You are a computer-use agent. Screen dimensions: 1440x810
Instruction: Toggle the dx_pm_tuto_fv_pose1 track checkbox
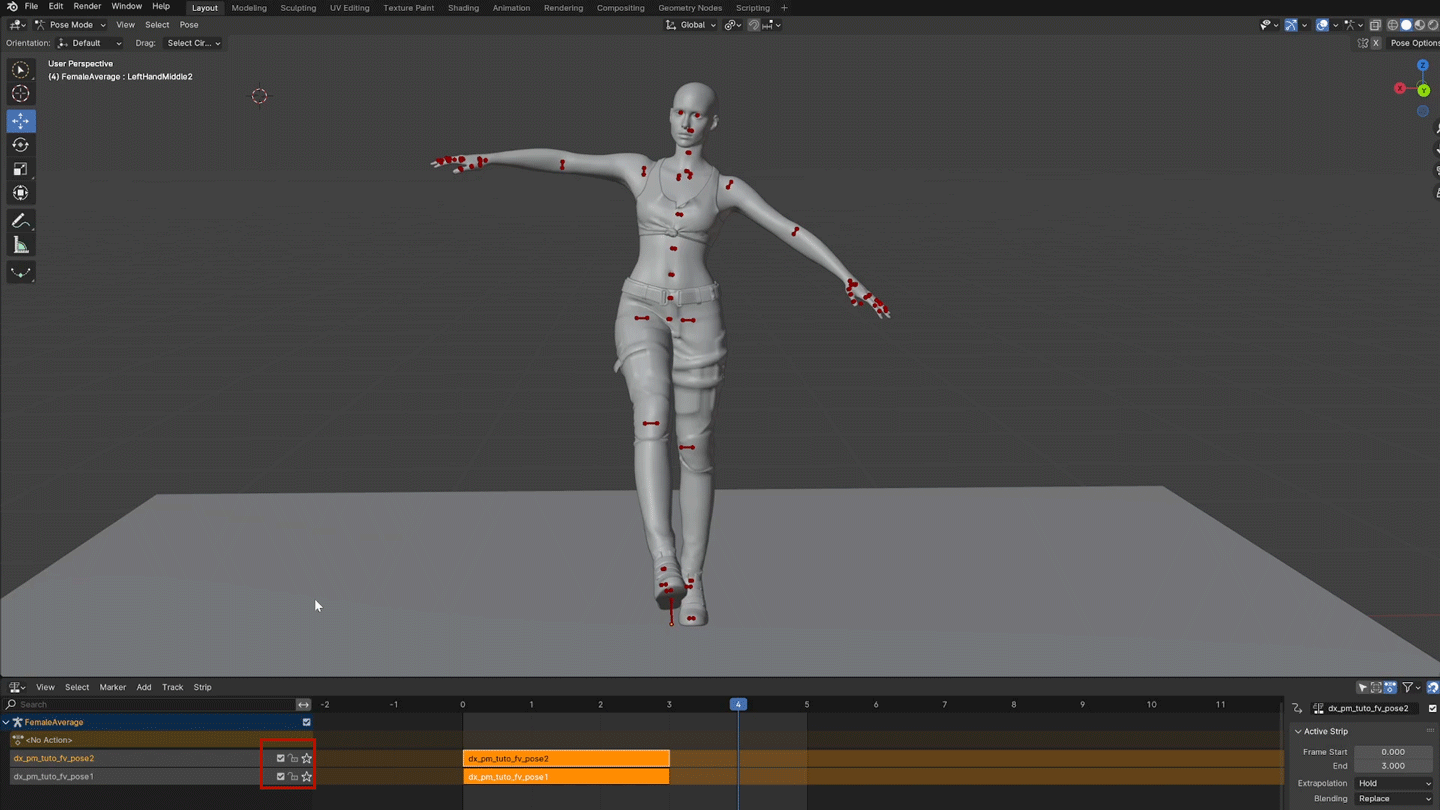[x=281, y=777]
